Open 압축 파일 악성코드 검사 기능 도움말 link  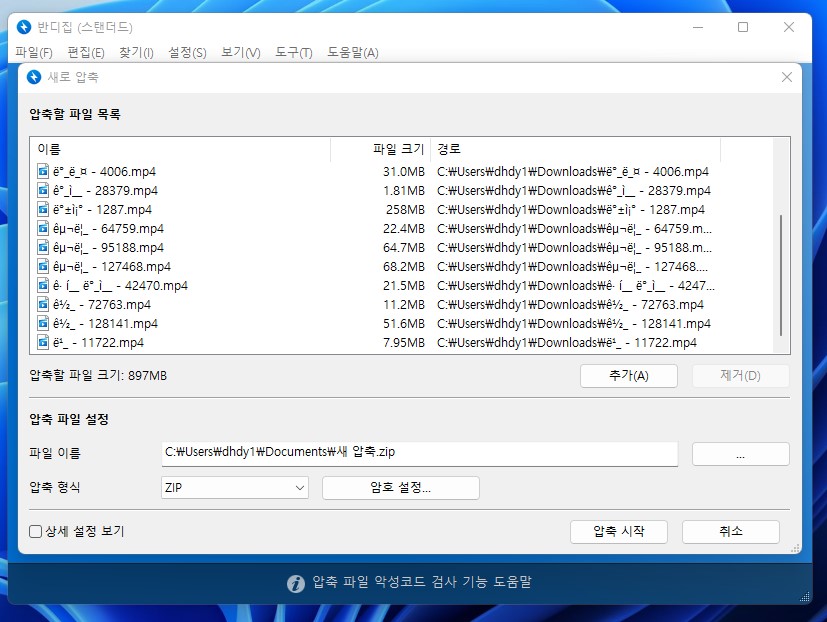coord(422,582)
